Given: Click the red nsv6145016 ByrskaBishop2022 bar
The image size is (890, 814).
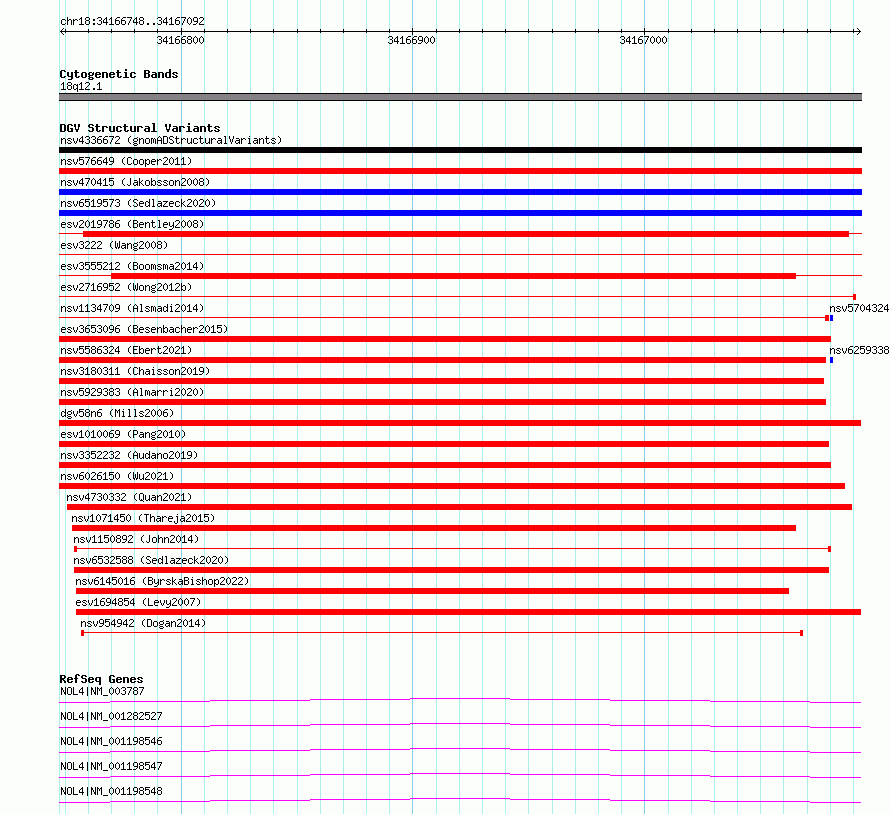Looking at the screenshot, I should pyautogui.click(x=432, y=591).
